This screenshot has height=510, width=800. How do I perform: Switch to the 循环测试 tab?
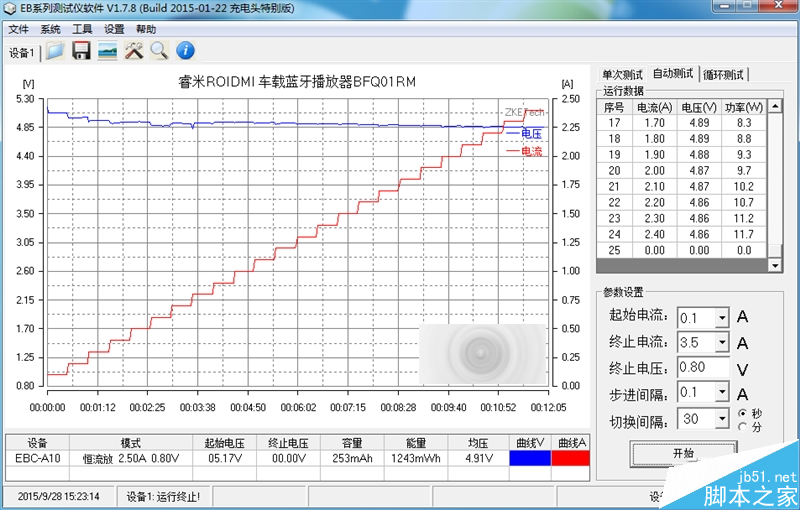pos(723,74)
